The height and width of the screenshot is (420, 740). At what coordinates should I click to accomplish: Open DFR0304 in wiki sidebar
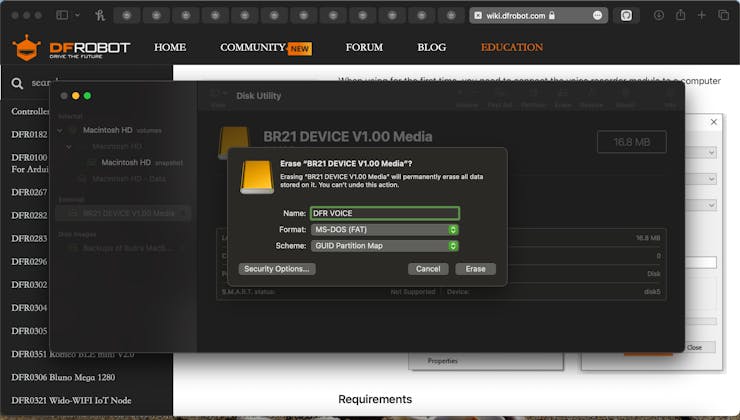tap(29, 308)
